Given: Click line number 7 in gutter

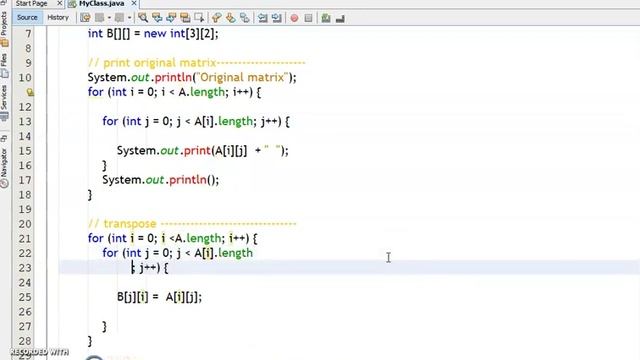Looking at the screenshot, I should point(28,33).
